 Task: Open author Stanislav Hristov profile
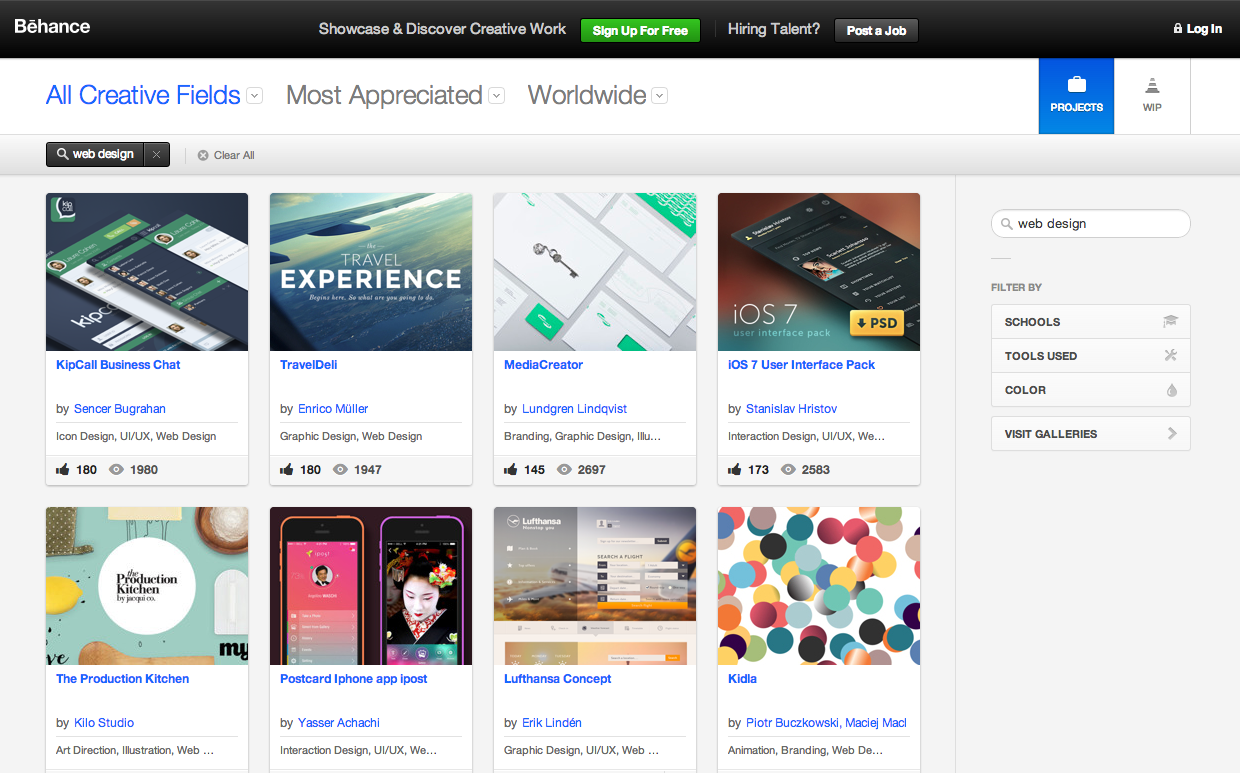click(x=791, y=409)
